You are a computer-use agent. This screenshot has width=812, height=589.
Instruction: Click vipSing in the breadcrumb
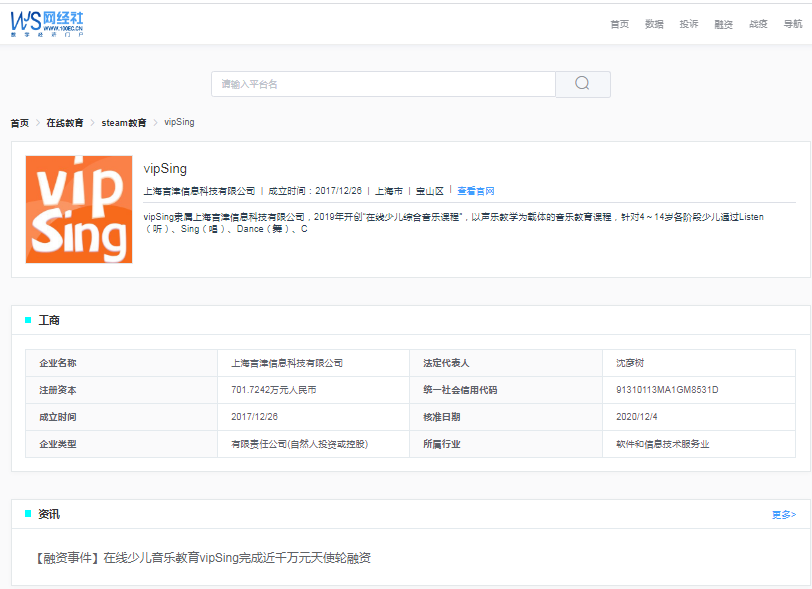179,122
